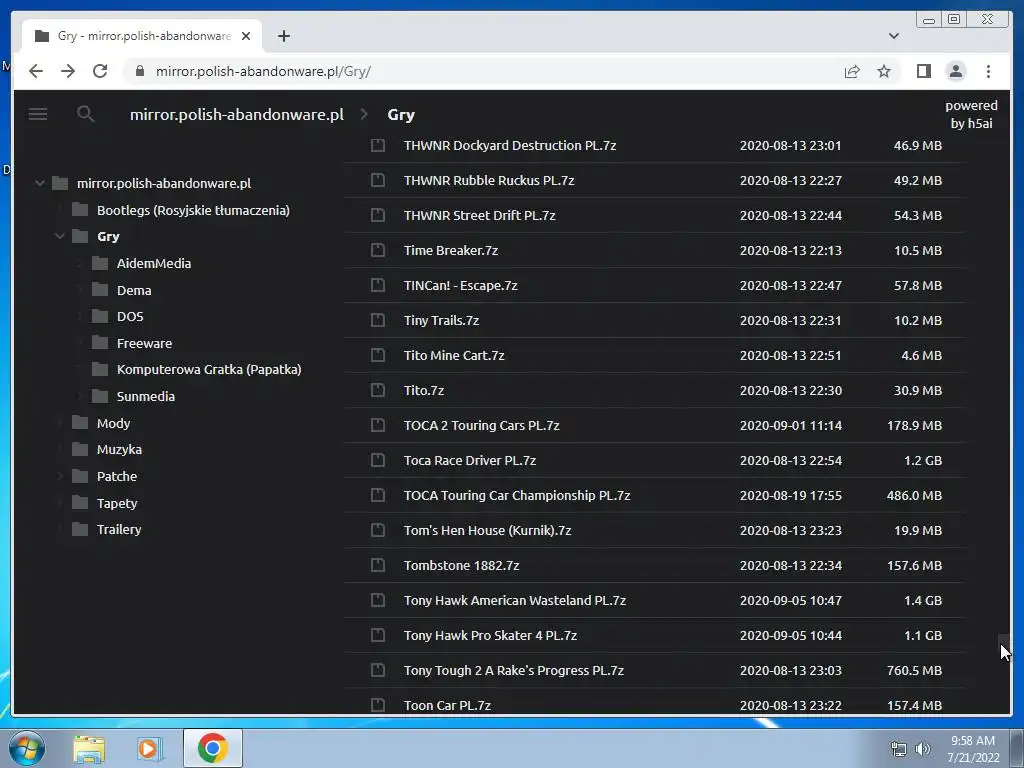
Task: Download TOCA 2 Touring Cars PL.7z
Action: click(x=481, y=425)
